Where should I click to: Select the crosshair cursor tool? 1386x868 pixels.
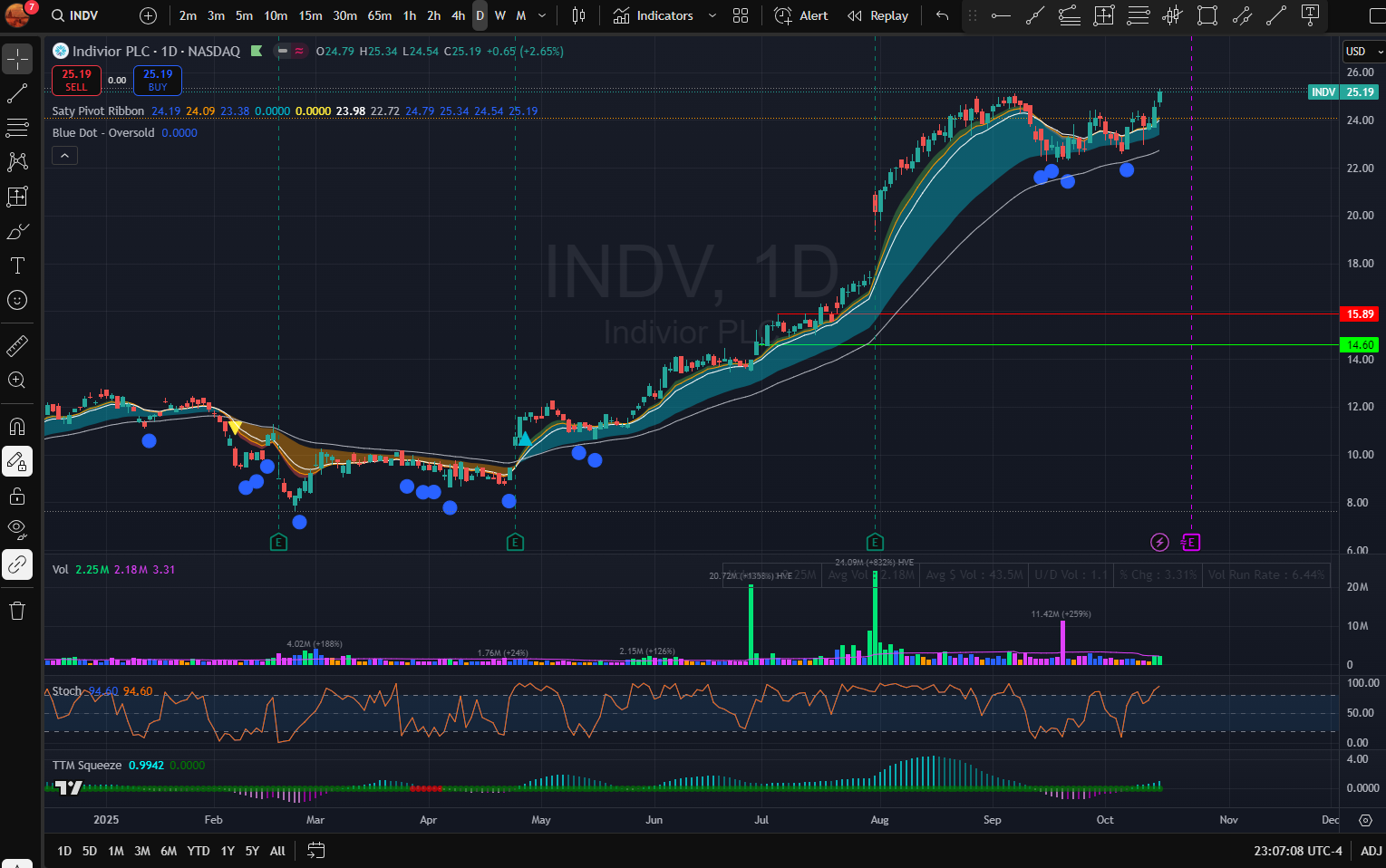(x=17, y=59)
